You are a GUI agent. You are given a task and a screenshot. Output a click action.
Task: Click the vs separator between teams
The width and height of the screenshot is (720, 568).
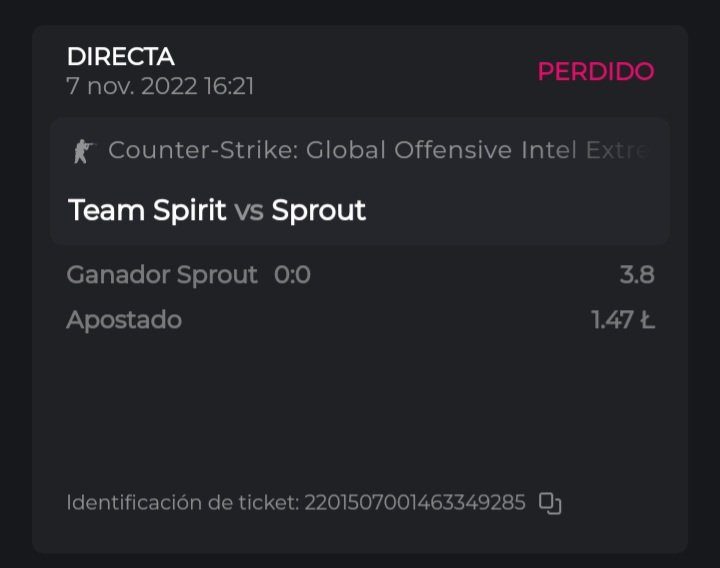249,211
